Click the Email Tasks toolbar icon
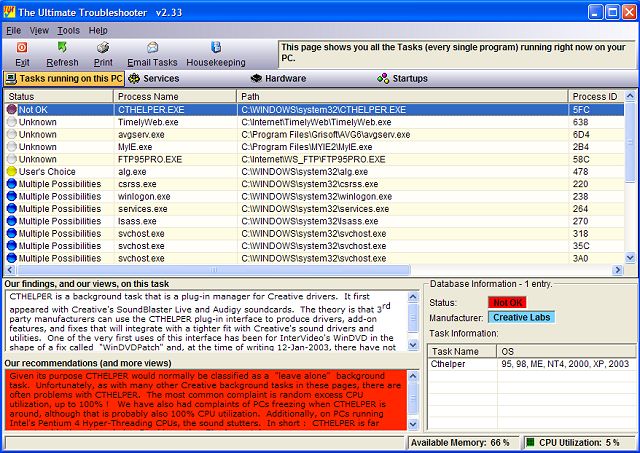 coord(152,48)
